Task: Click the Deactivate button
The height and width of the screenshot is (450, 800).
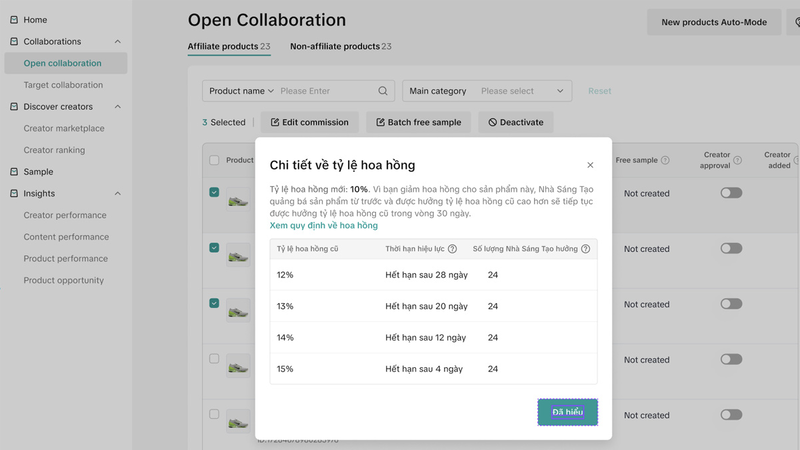Action: tap(515, 122)
